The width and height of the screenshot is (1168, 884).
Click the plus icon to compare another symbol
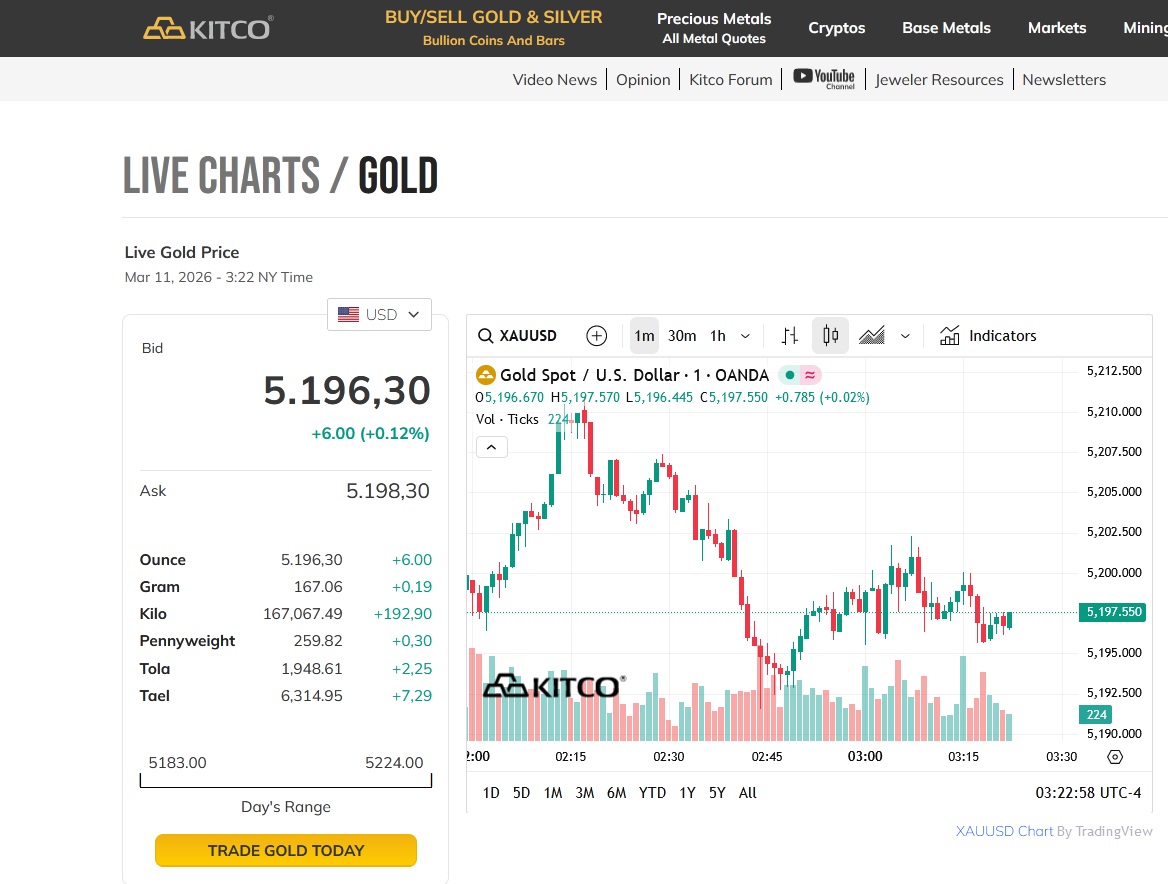[597, 336]
